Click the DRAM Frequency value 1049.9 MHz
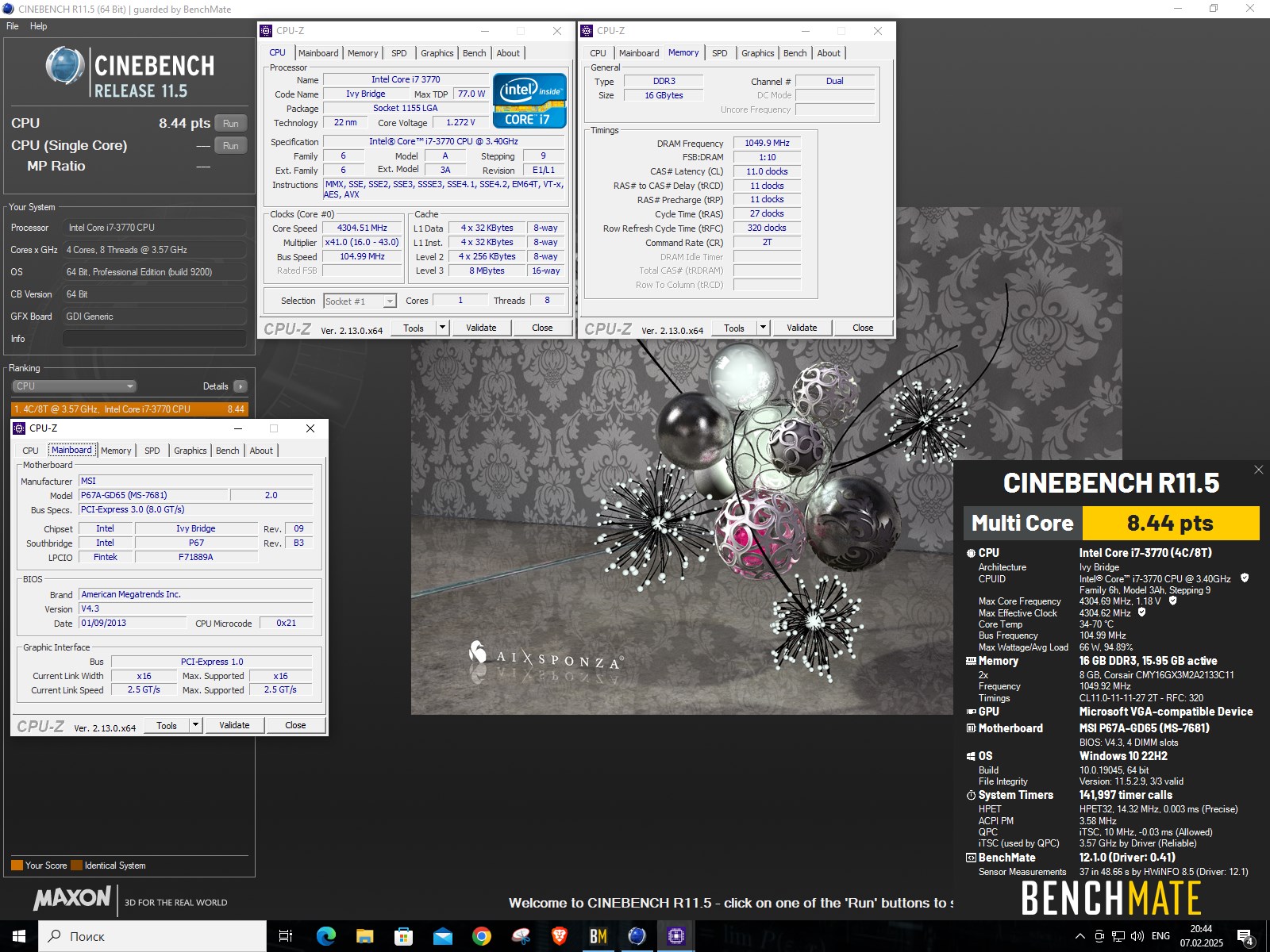 click(x=767, y=143)
